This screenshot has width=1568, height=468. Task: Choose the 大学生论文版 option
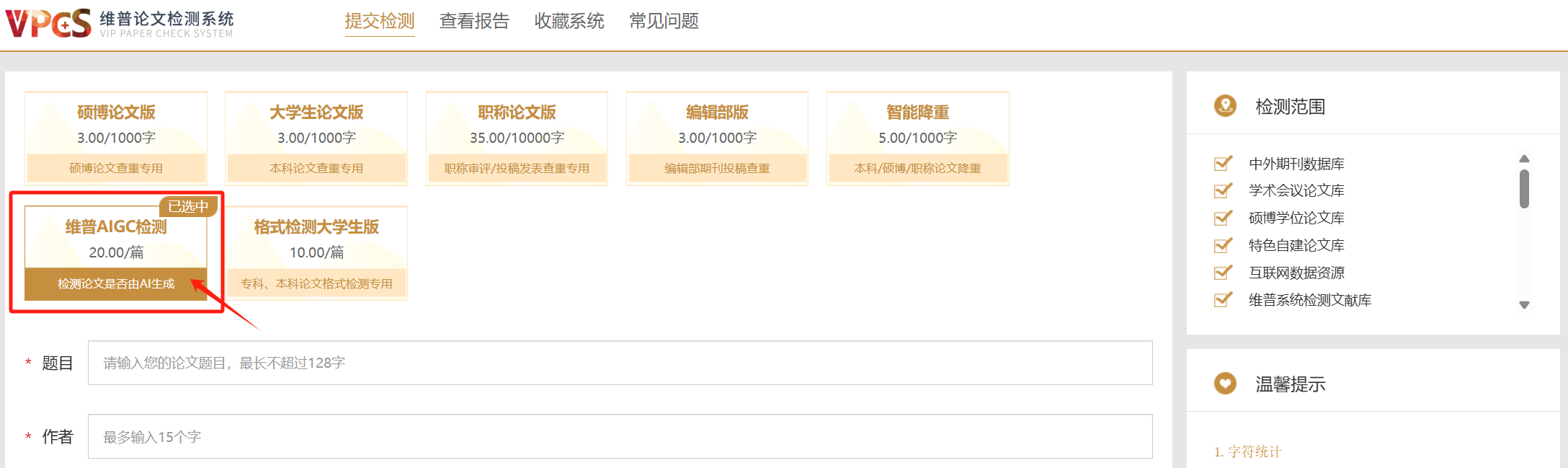pos(316,138)
